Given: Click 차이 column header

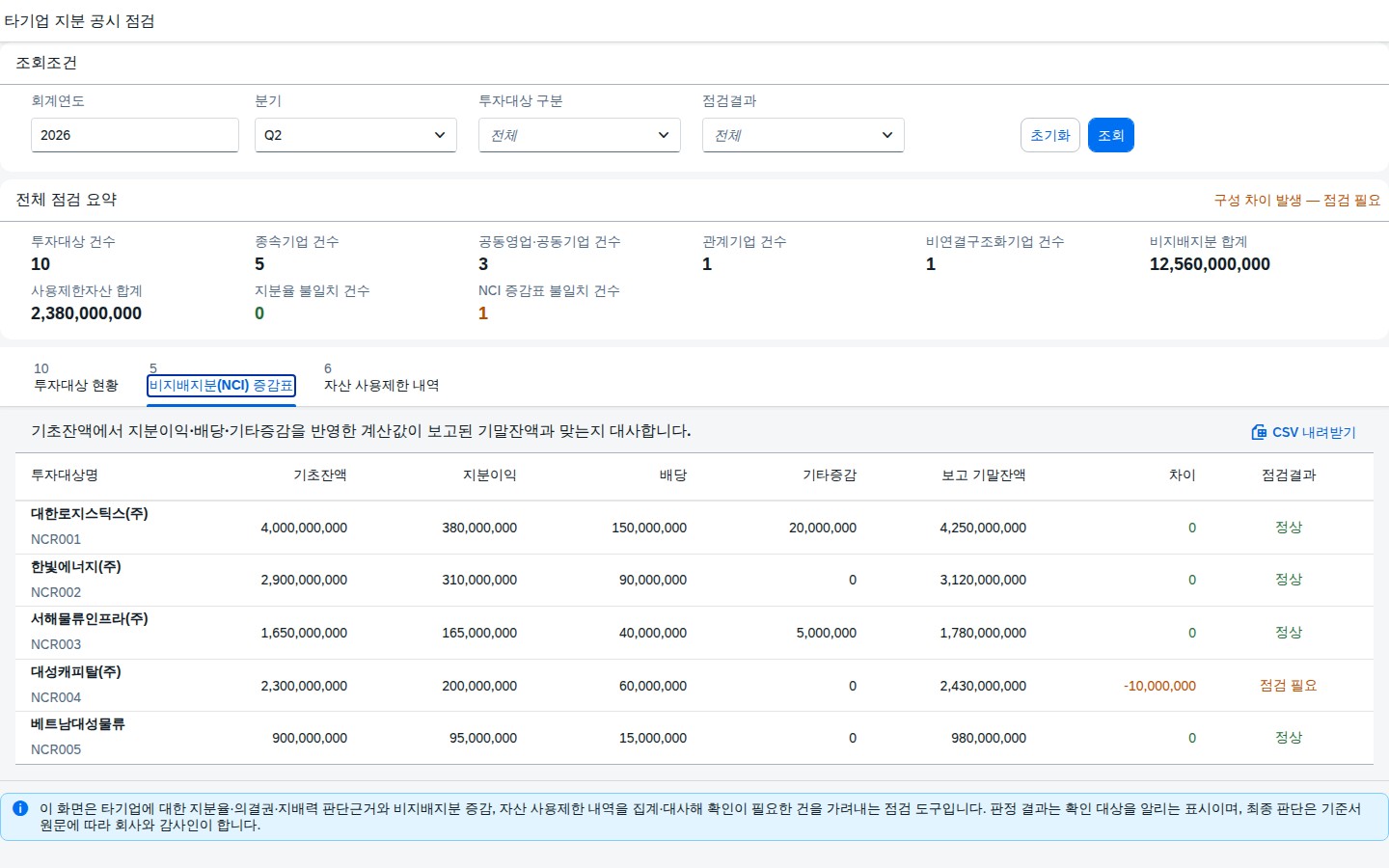Looking at the screenshot, I should click(x=1183, y=475).
